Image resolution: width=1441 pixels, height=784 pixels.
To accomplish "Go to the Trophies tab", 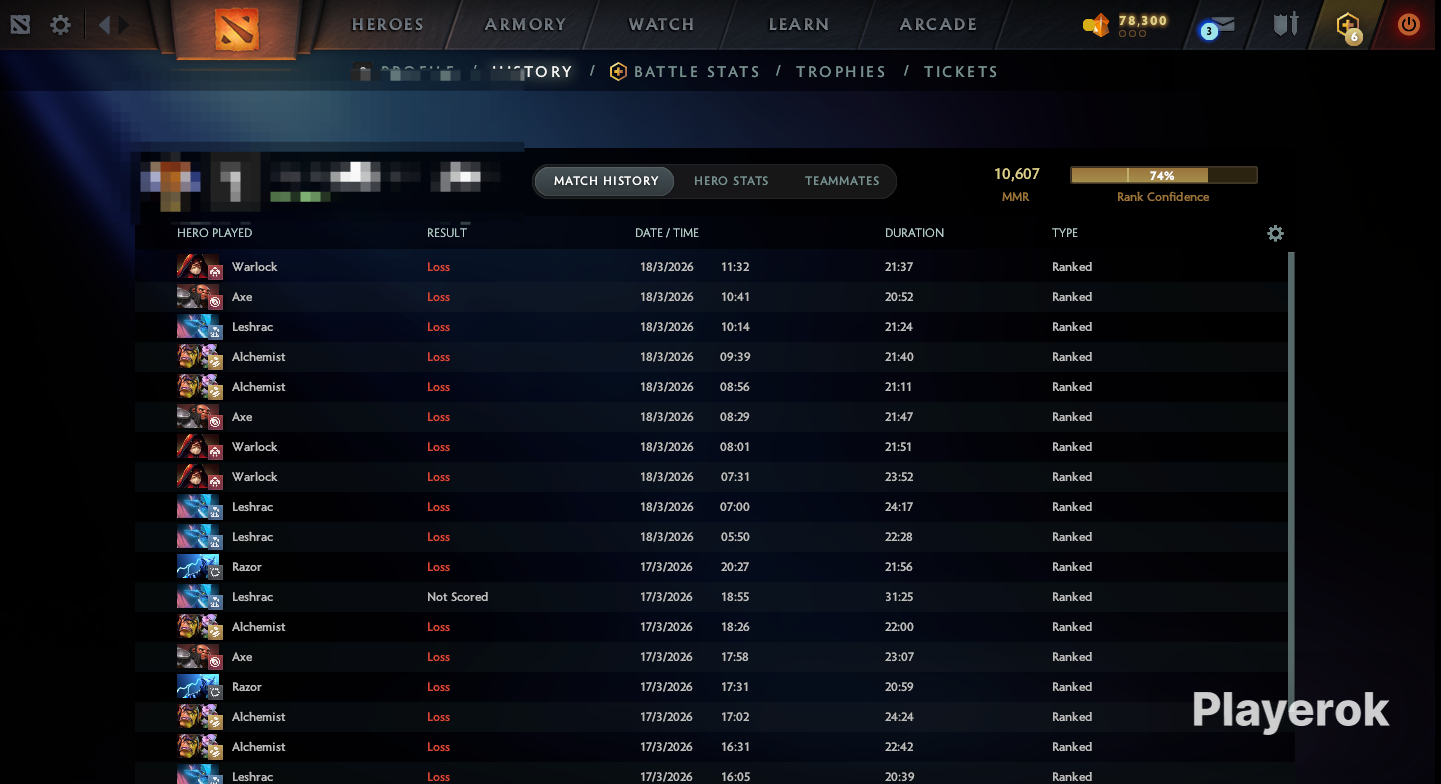I will [x=841, y=72].
